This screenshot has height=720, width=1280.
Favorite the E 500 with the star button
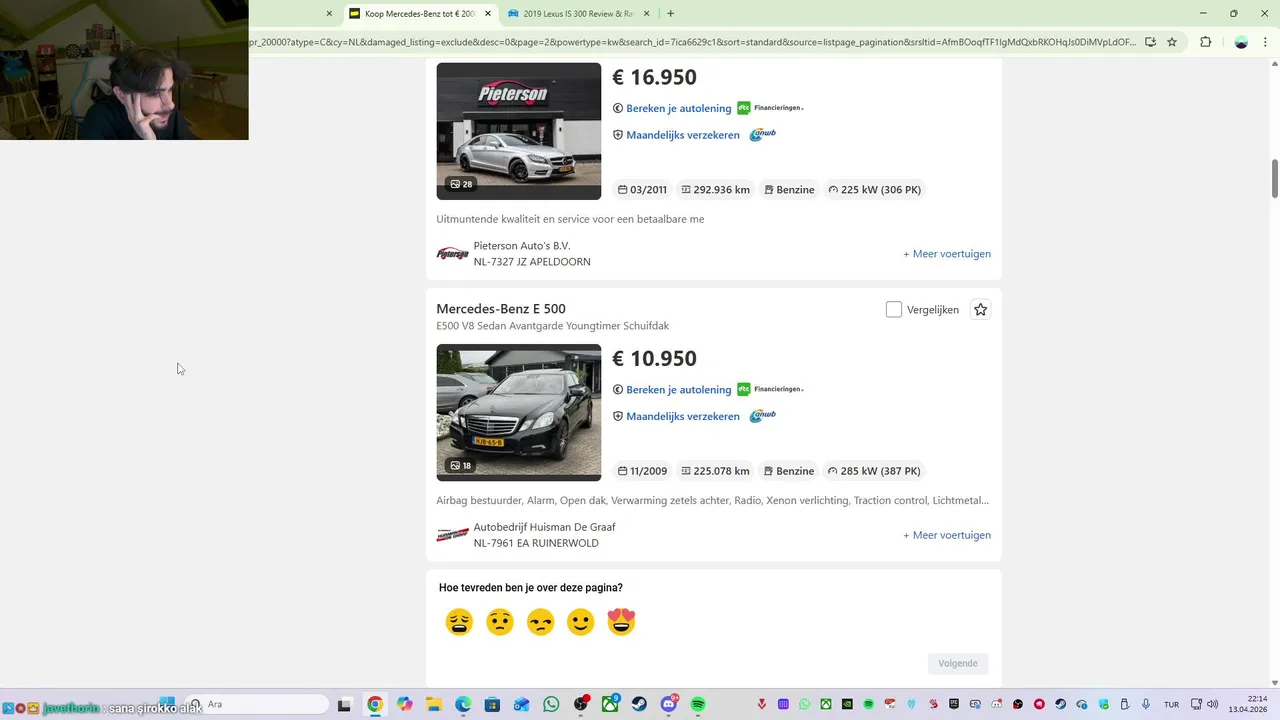click(980, 310)
